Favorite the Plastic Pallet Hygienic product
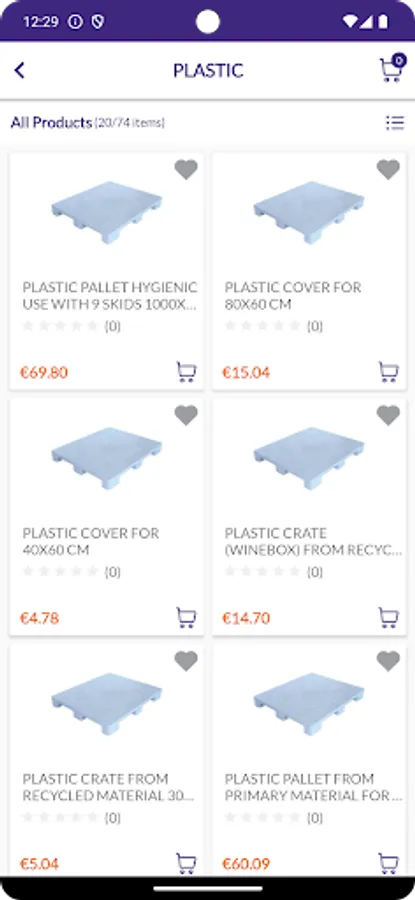Screen dimensions: 415x900 point(186,169)
